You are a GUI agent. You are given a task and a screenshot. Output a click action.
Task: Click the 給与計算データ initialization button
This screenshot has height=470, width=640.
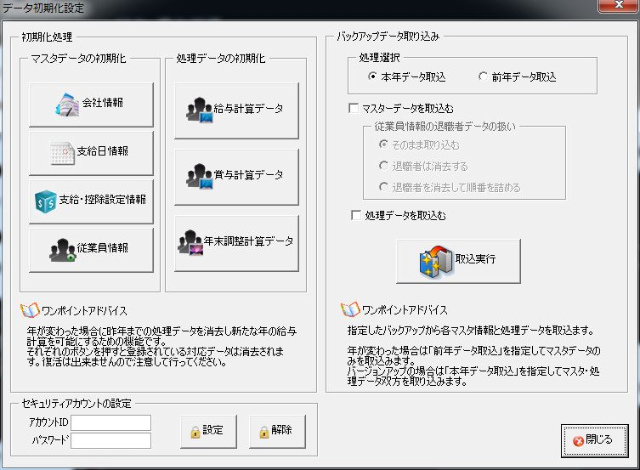pos(236,111)
